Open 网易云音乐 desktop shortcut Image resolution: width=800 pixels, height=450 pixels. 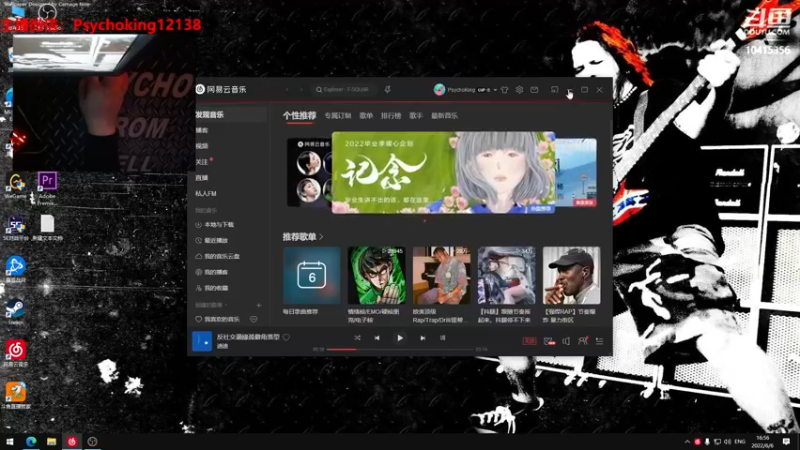click(16, 354)
